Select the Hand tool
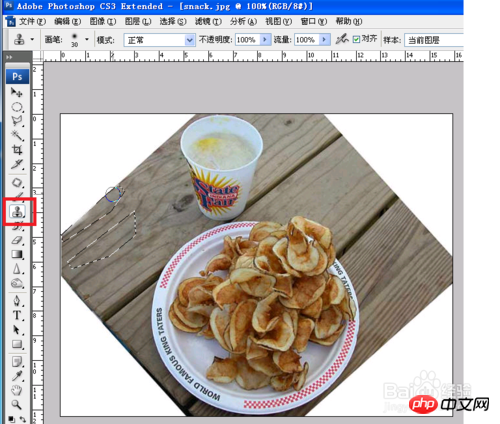The width and height of the screenshot is (500, 424). pyautogui.click(x=17, y=390)
